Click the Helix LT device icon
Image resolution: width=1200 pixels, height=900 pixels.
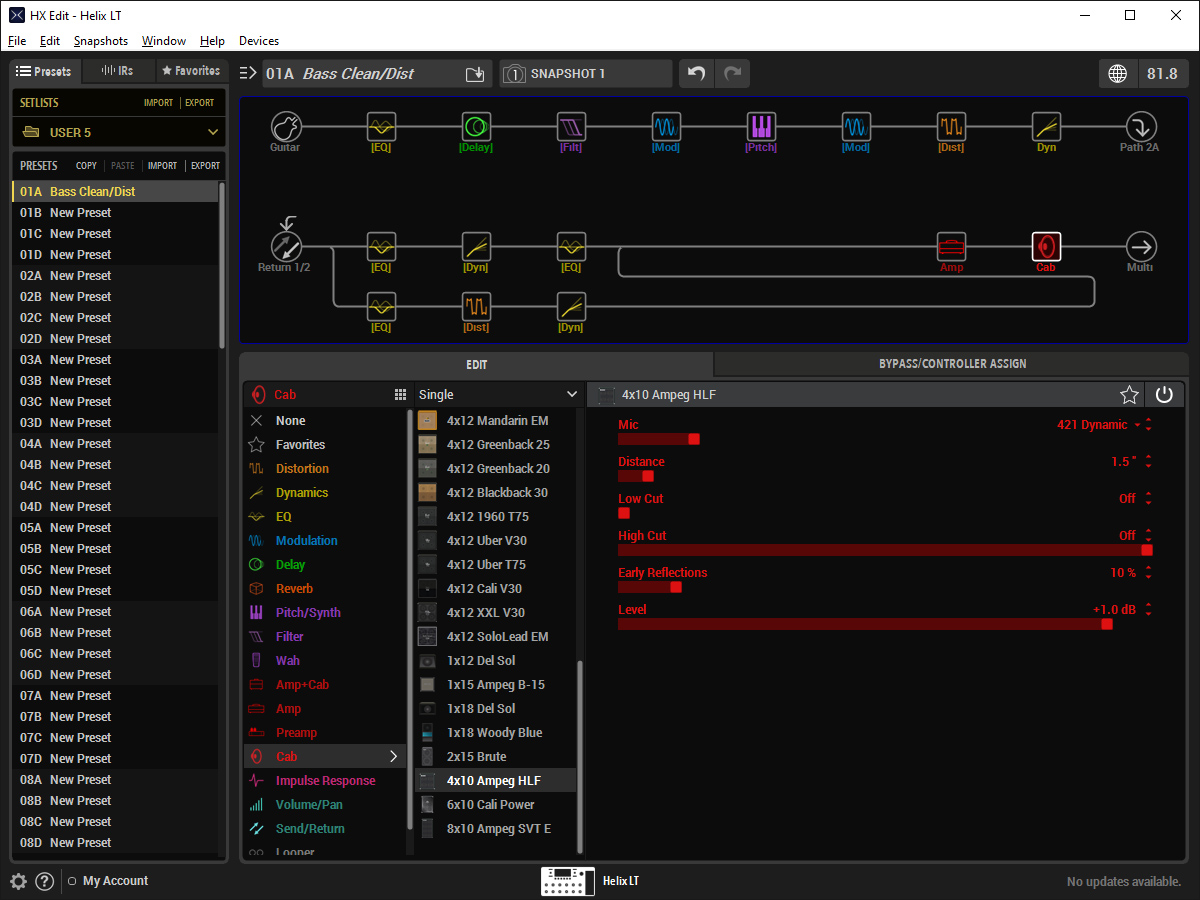(x=568, y=881)
